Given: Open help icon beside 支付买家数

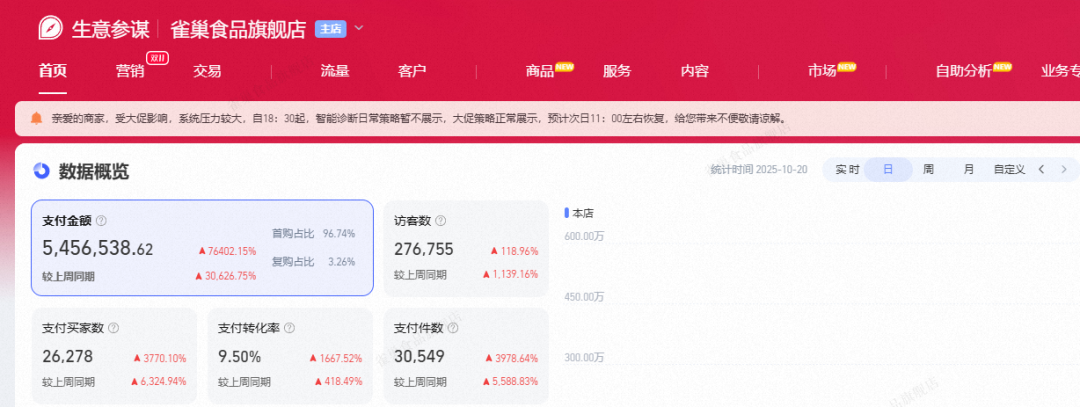Looking at the screenshot, I should (113, 328).
